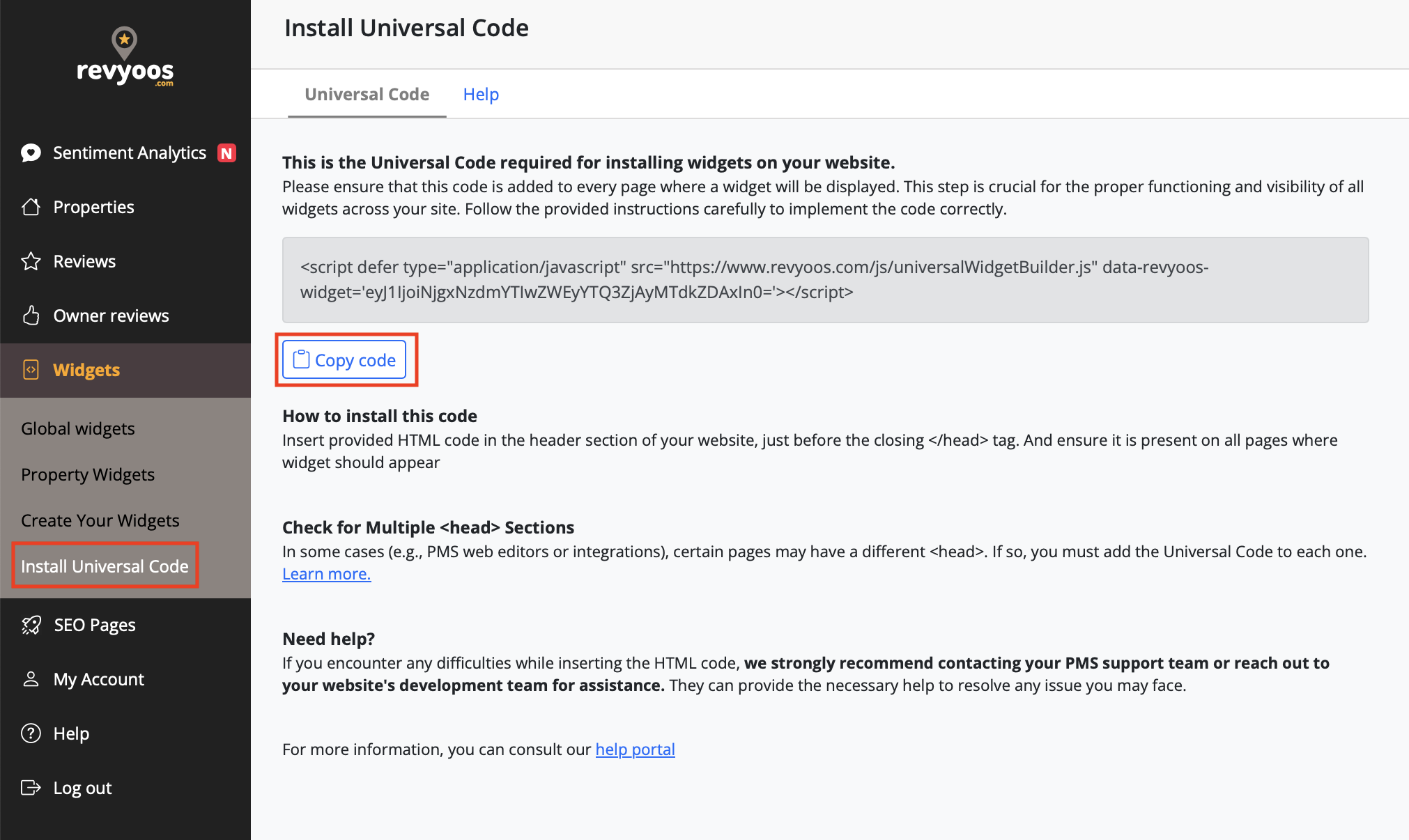Screen dimensions: 1409x840
Task: Click the Help question mark icon
Action: click(31, 733)
